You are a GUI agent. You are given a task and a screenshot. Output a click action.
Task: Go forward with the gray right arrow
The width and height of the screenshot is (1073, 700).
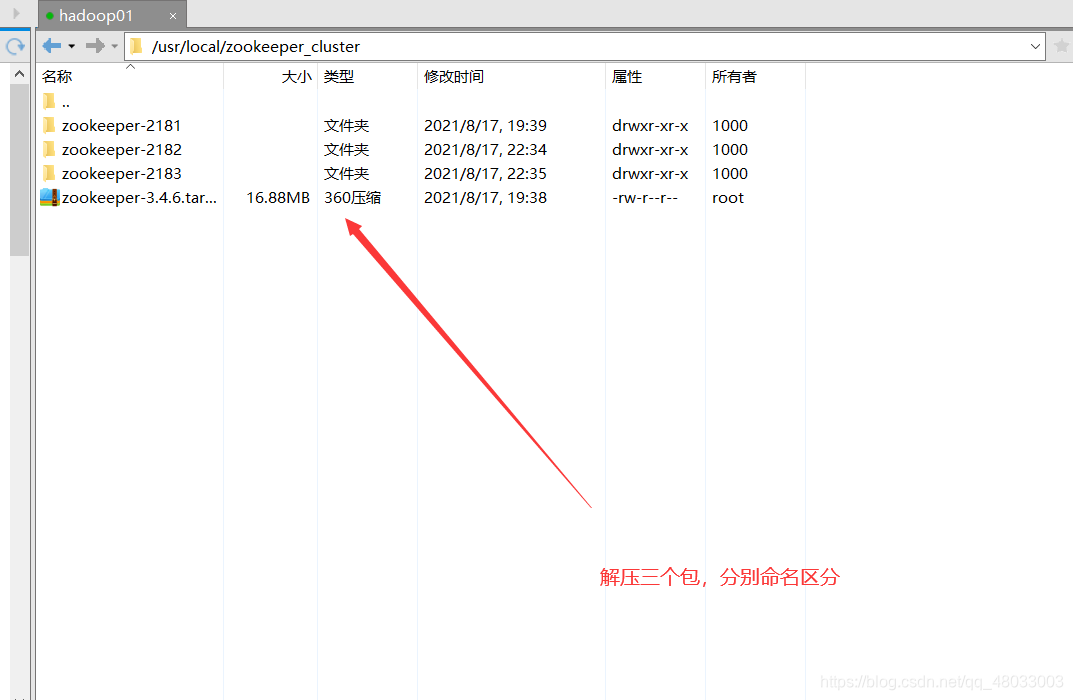[95, 46]
